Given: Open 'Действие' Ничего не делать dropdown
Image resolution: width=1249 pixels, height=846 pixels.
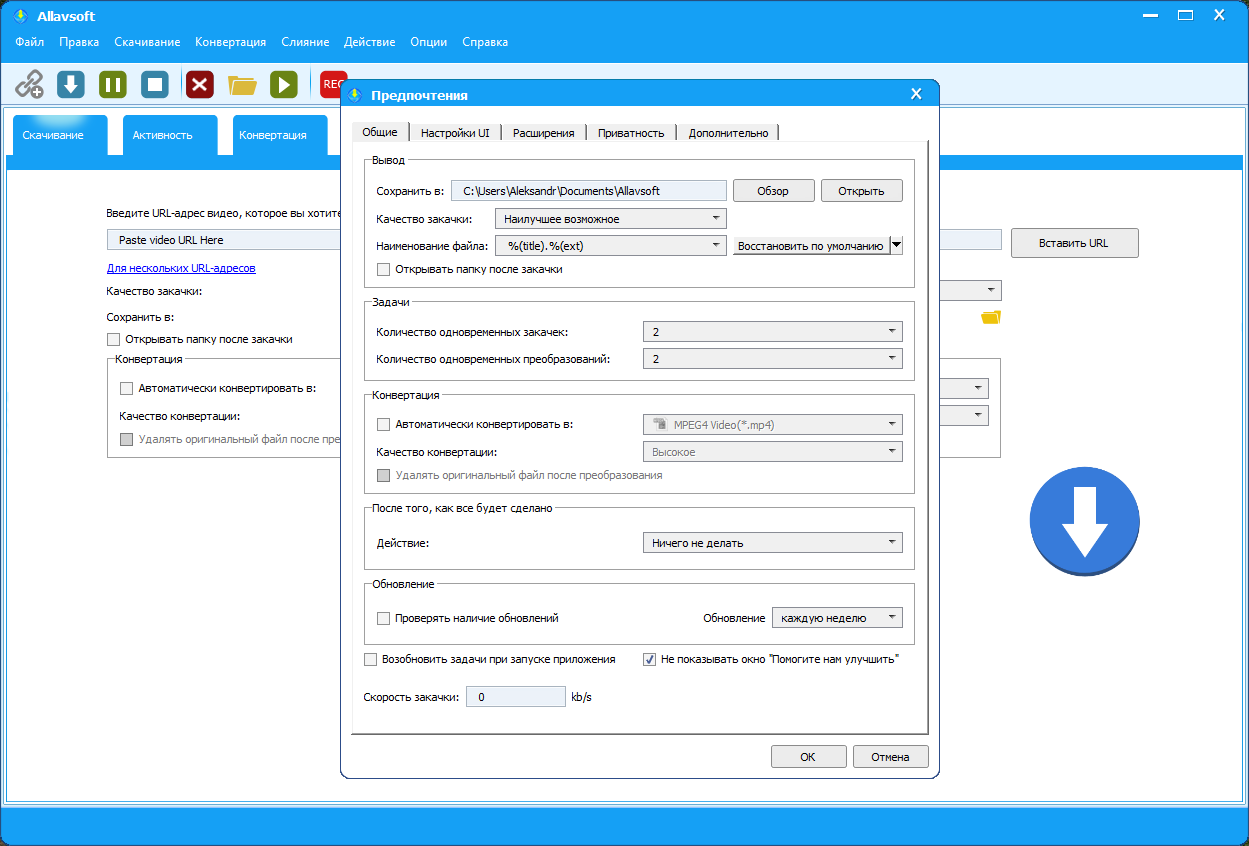Looking at the screenshot, I should 772,543.
